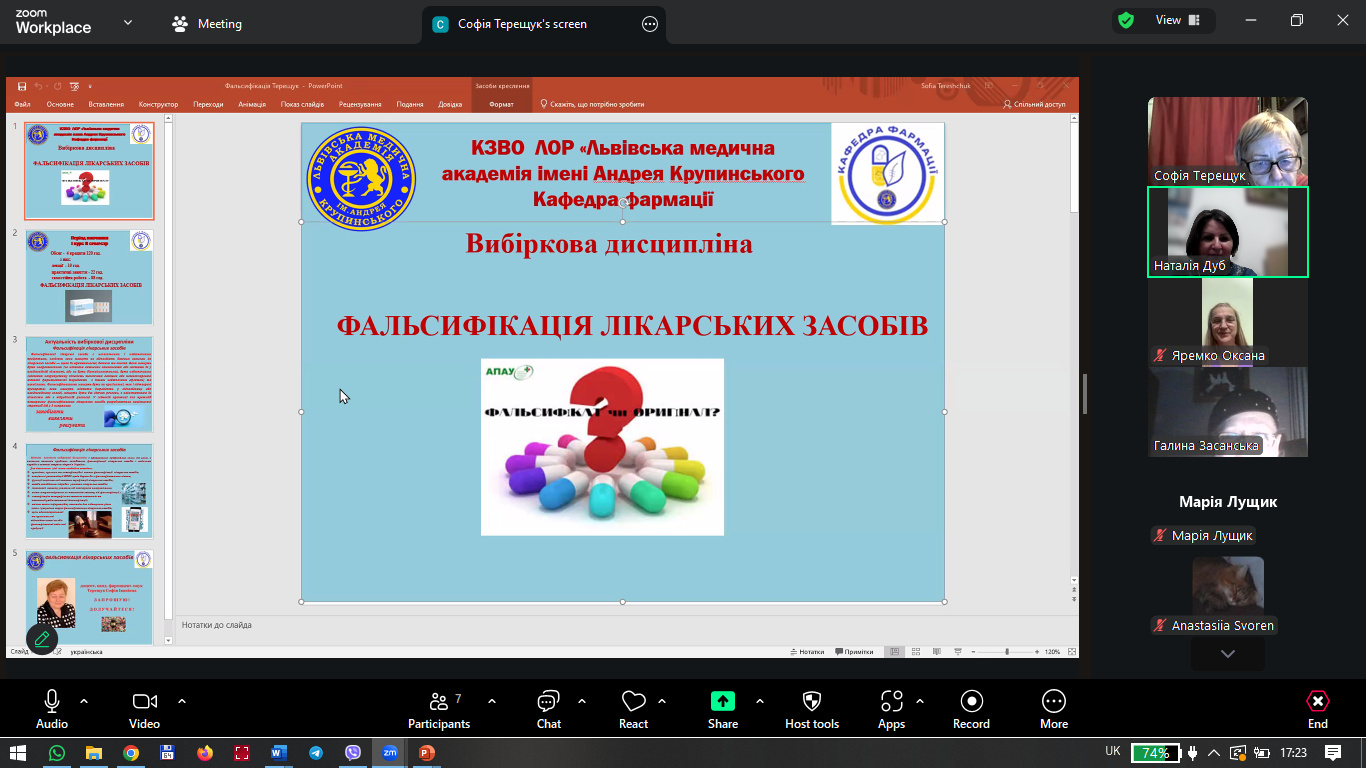Open the Zoom Workplace dropdown chevron

pyautogui.click(x=128, y=23)
